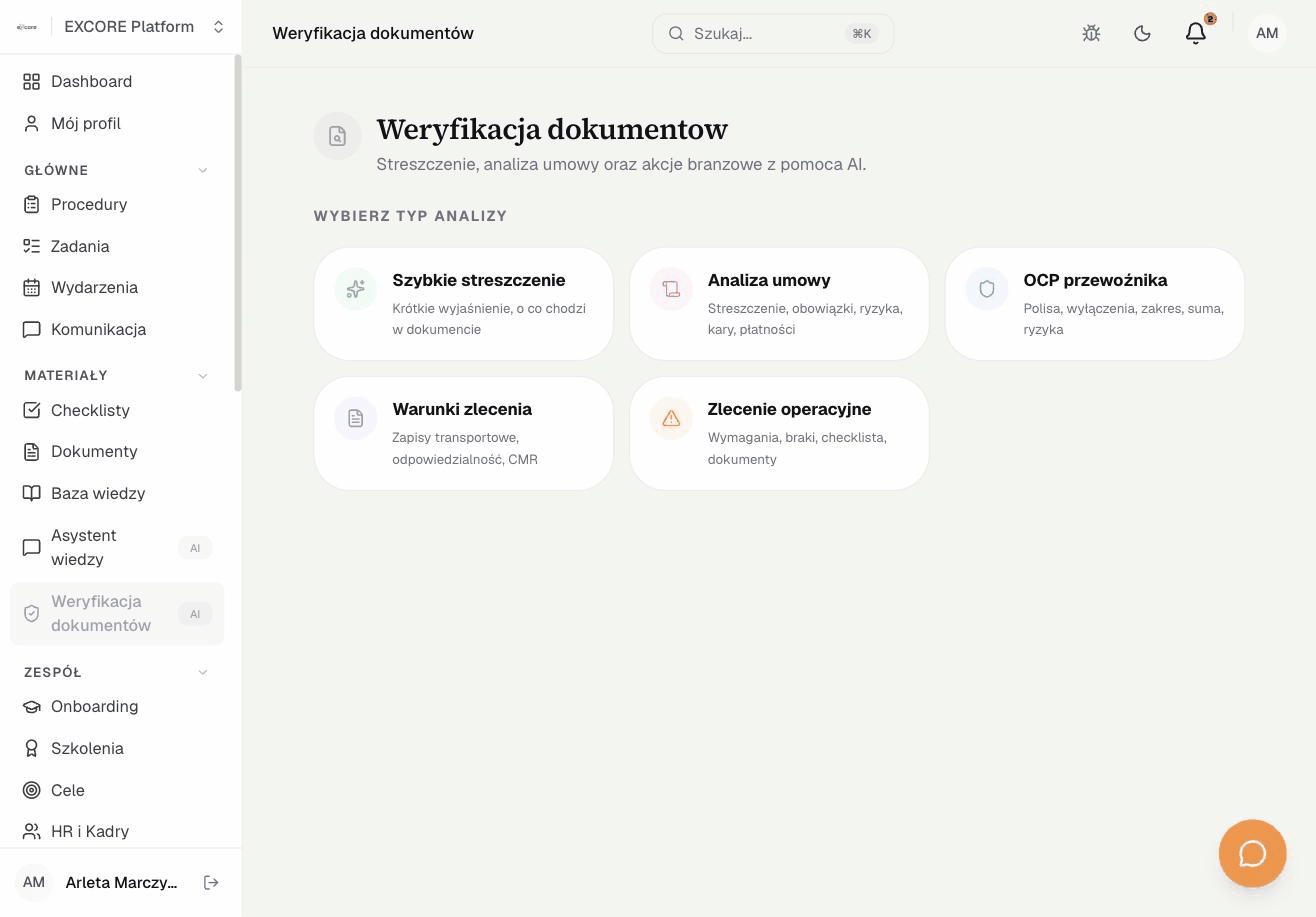Open notifications bell
This screenshot has height=917, width=1316.
click(1195, 33)
